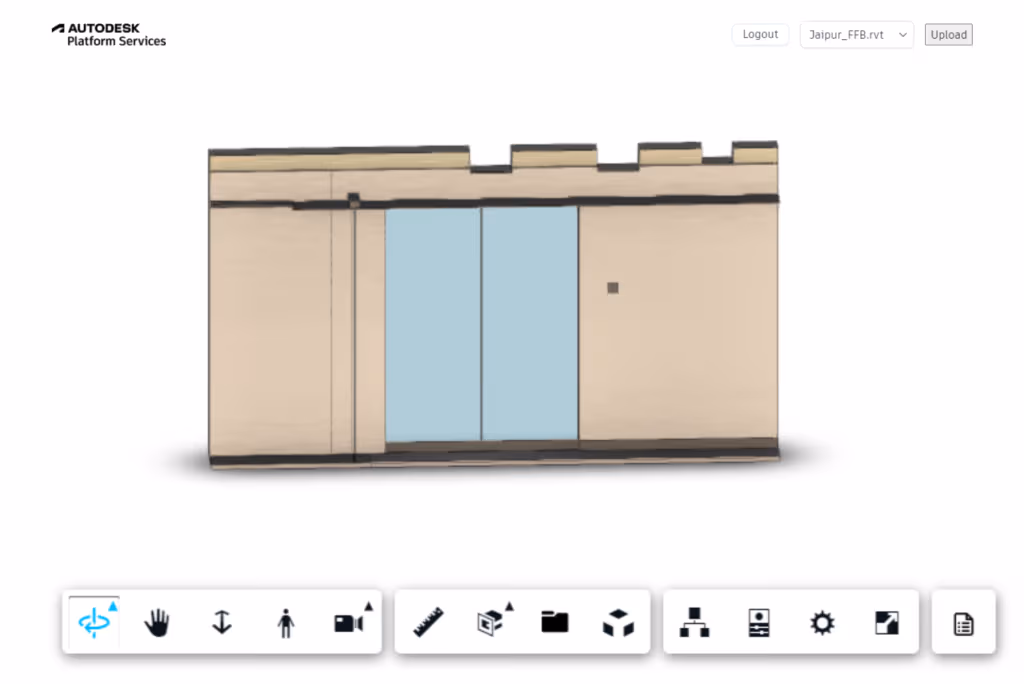Open the Document Browser folder icon
1024x684 pixels.
(x=555, y=623)
